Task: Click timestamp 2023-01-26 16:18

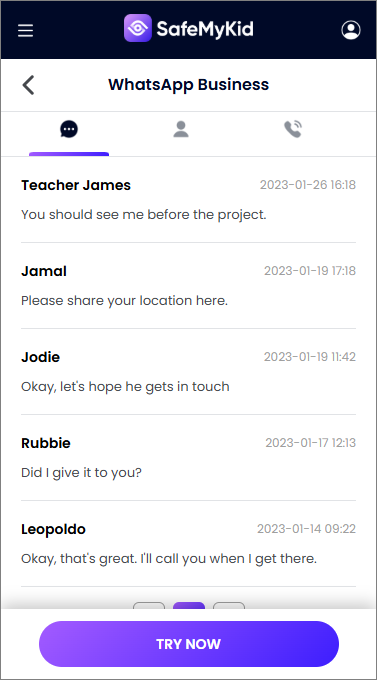Action: (x=308, y=185)
